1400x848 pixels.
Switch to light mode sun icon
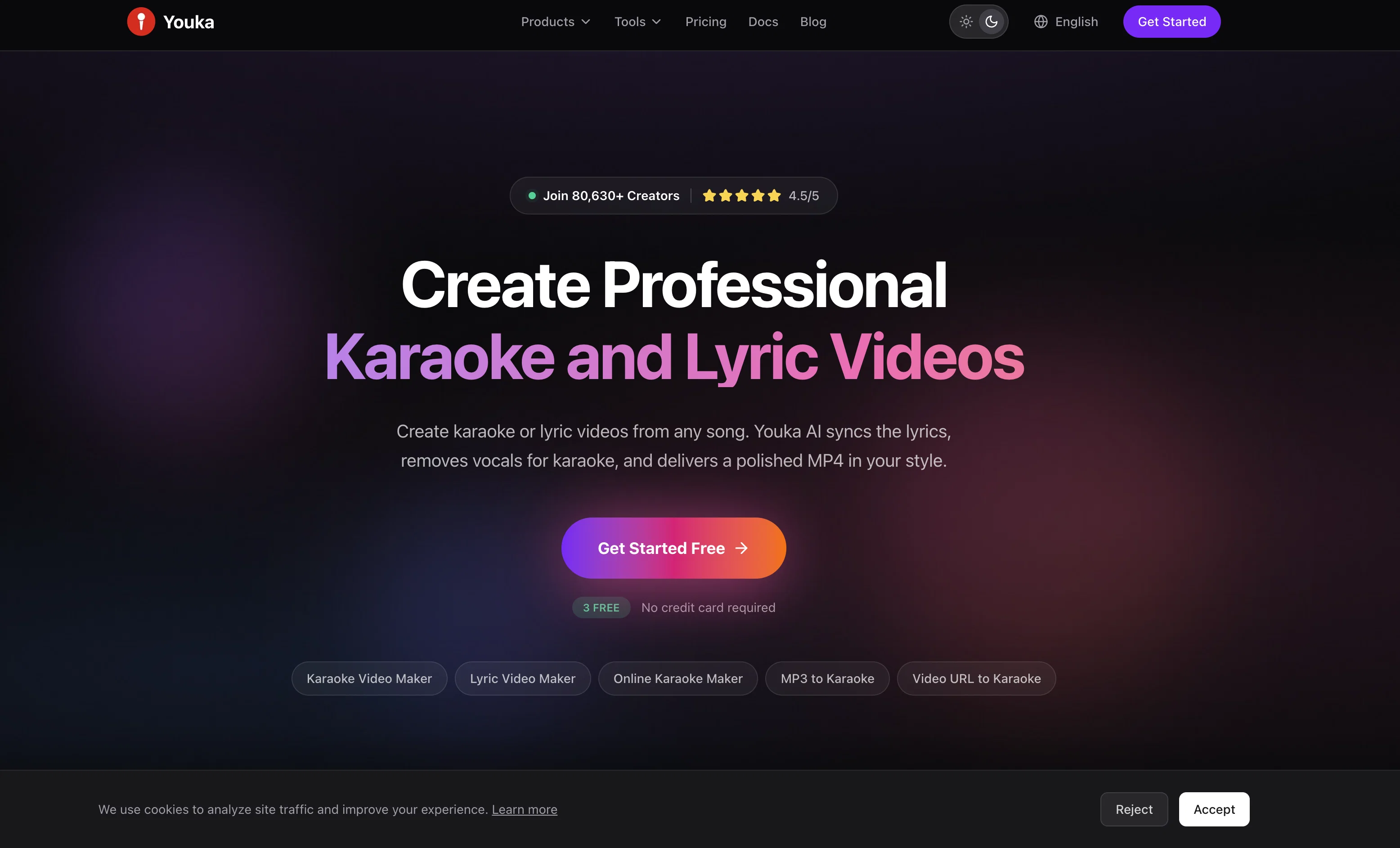pos(966,22)
